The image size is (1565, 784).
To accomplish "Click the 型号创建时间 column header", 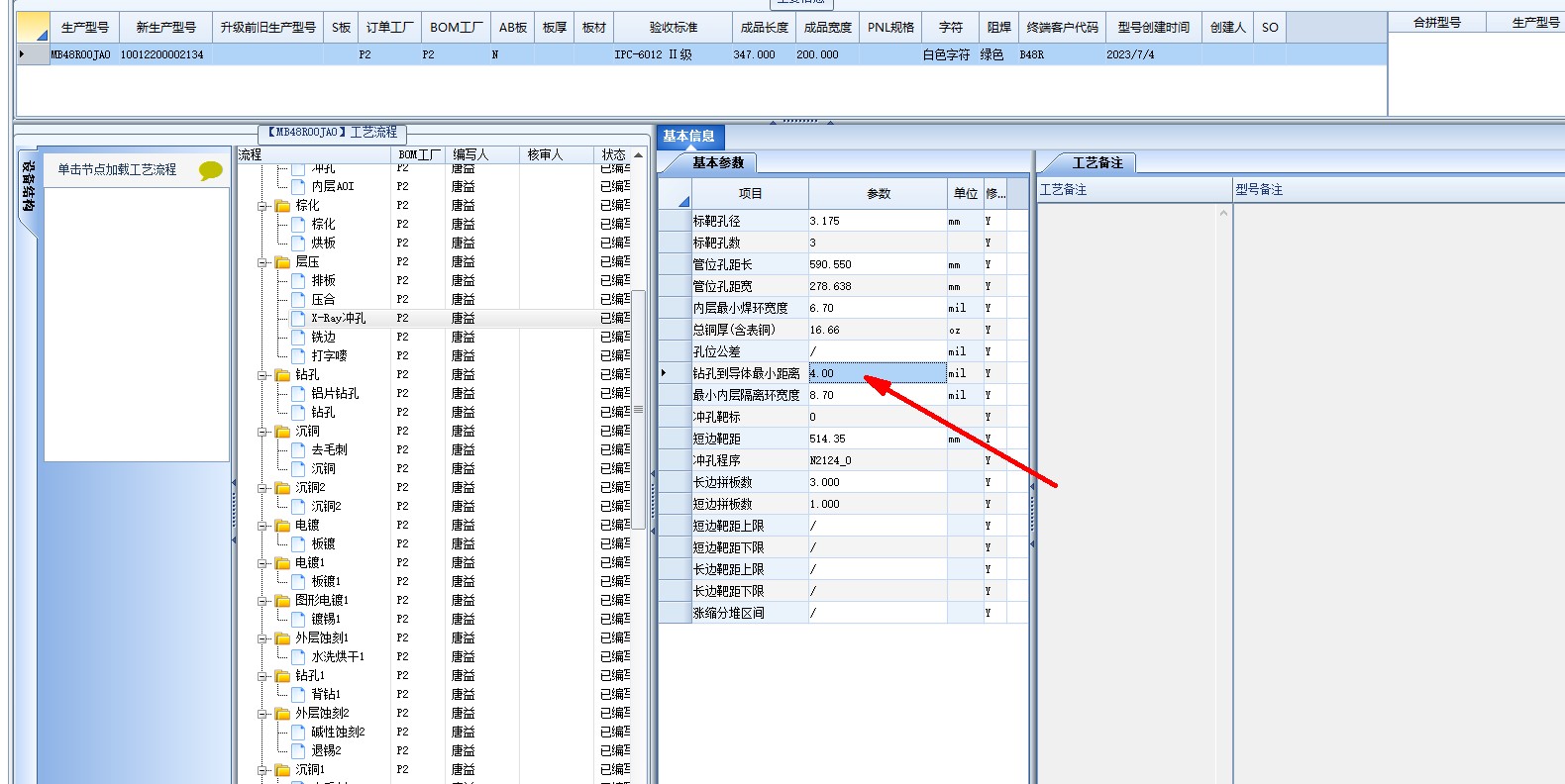I will click(x=1153, y=28).
